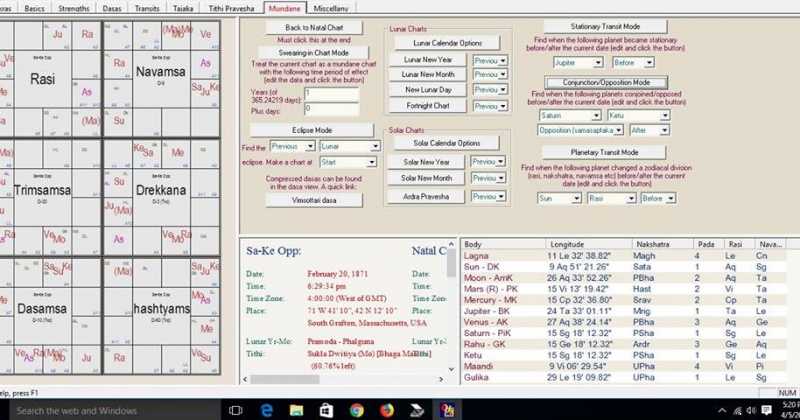The height and width of the screenshot is (420, 800).
Task: Open File Explorer from the taskbar
Action: (298, 410)
